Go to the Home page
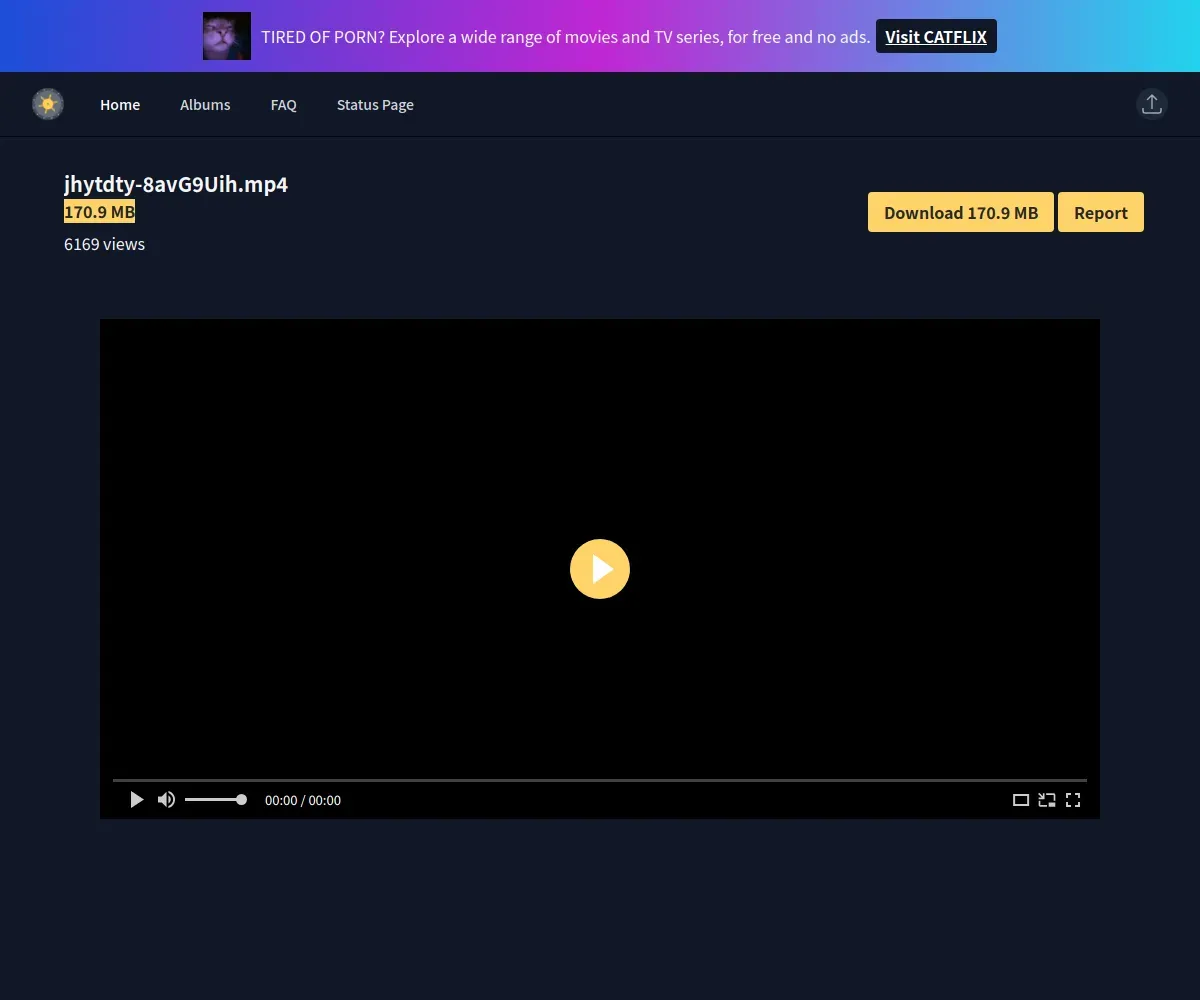 [x=120, y=105]
